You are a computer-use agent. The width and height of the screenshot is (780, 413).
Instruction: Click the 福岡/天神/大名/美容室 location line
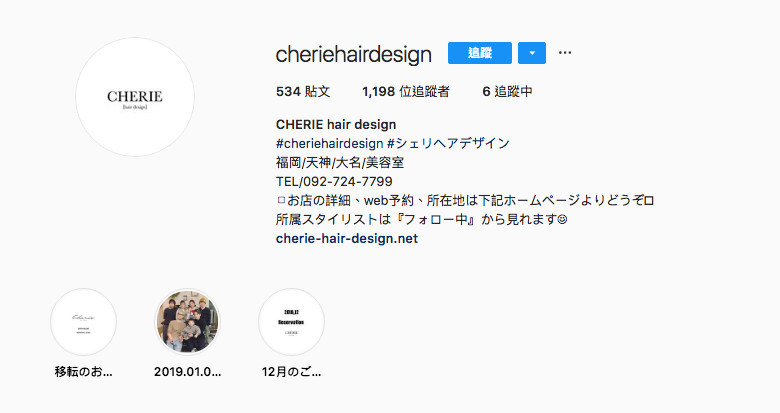click(x=340, y=162)
